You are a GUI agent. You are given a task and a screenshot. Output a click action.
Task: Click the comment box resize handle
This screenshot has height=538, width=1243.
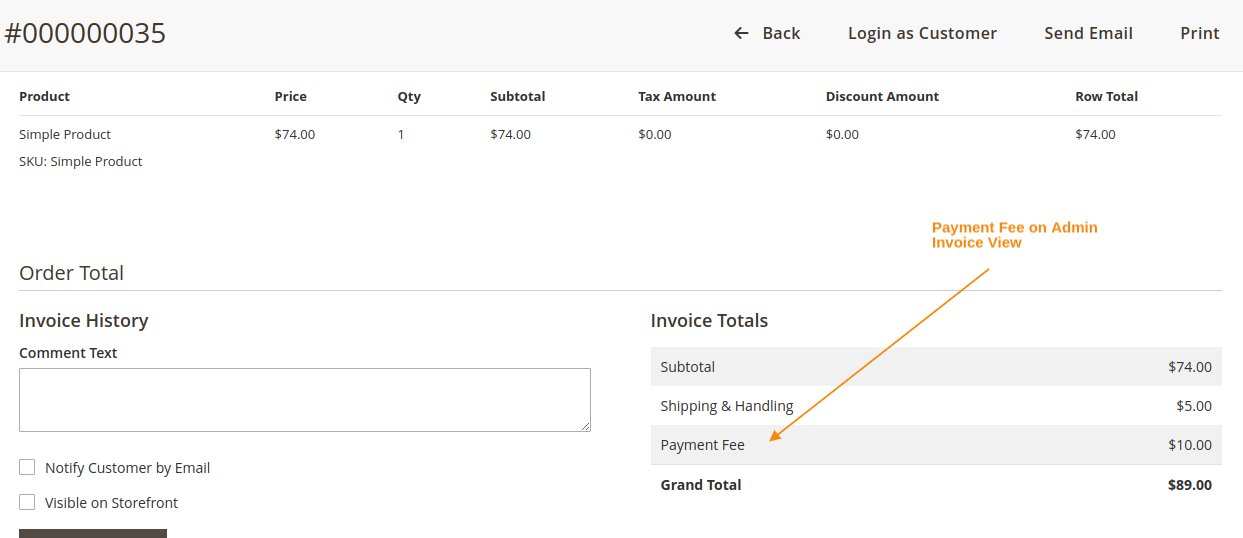point(586,427)
